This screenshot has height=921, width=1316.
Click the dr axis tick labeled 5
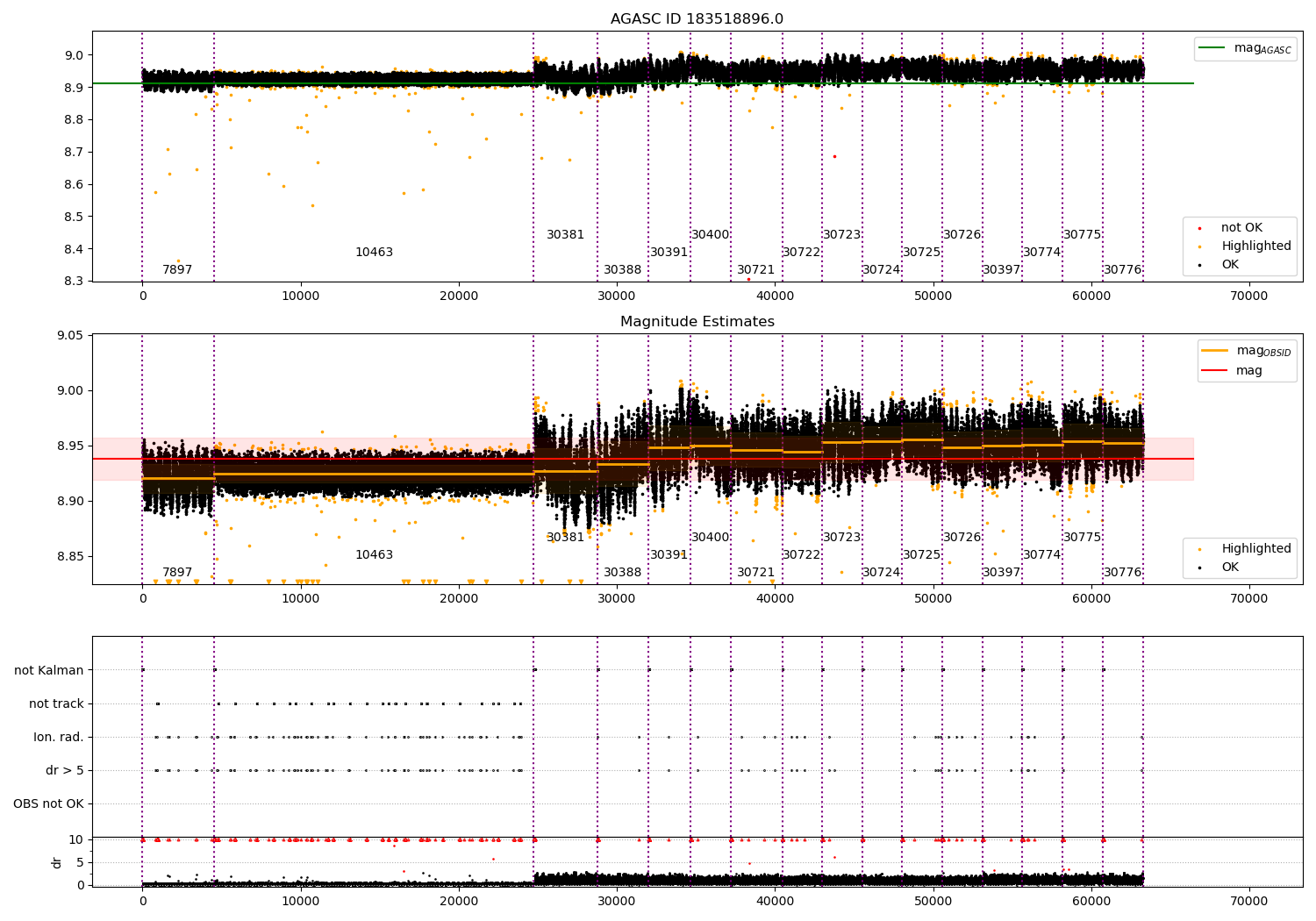80,863
